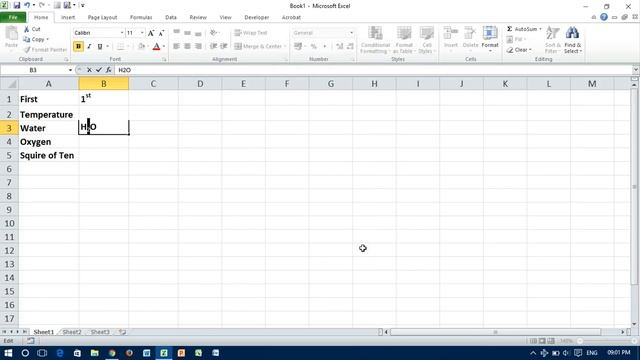
Task: Click the fill color paint bucket icon
Action: coord(141,47)
